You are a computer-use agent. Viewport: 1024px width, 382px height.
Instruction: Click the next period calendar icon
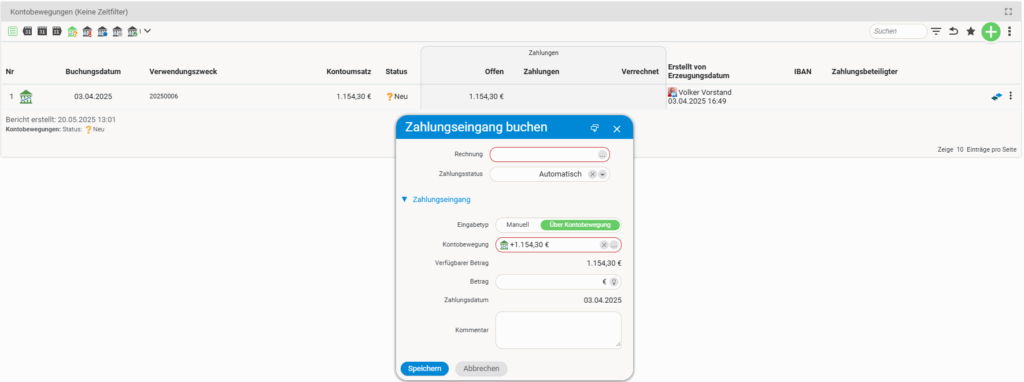pos(56,31)
